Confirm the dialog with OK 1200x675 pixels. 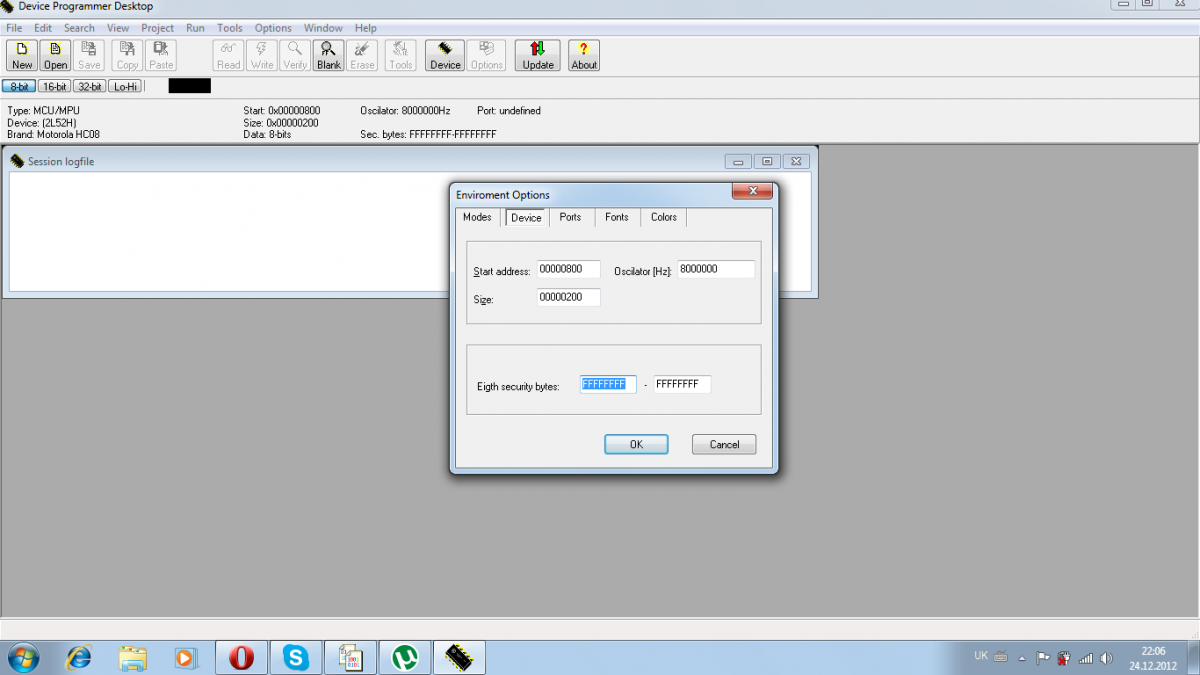(636, 444)
